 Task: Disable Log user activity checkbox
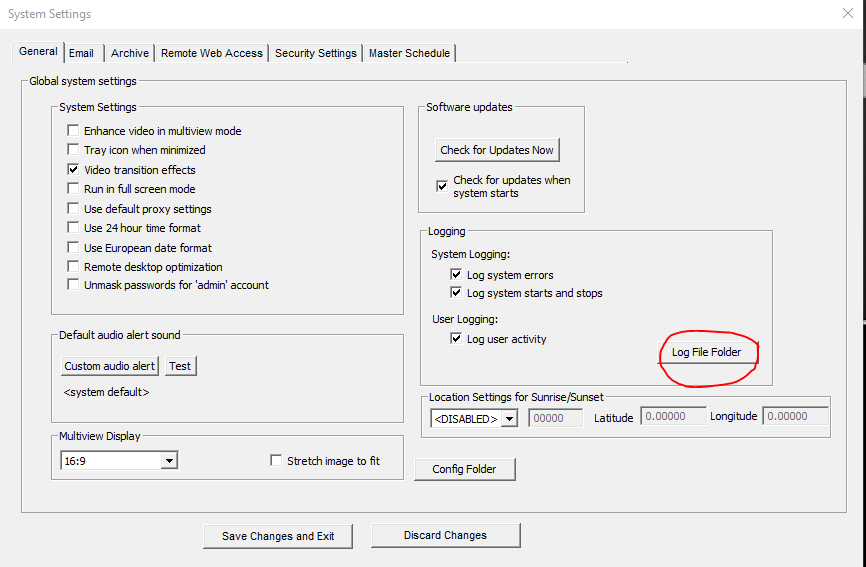(x=456, y=338)
